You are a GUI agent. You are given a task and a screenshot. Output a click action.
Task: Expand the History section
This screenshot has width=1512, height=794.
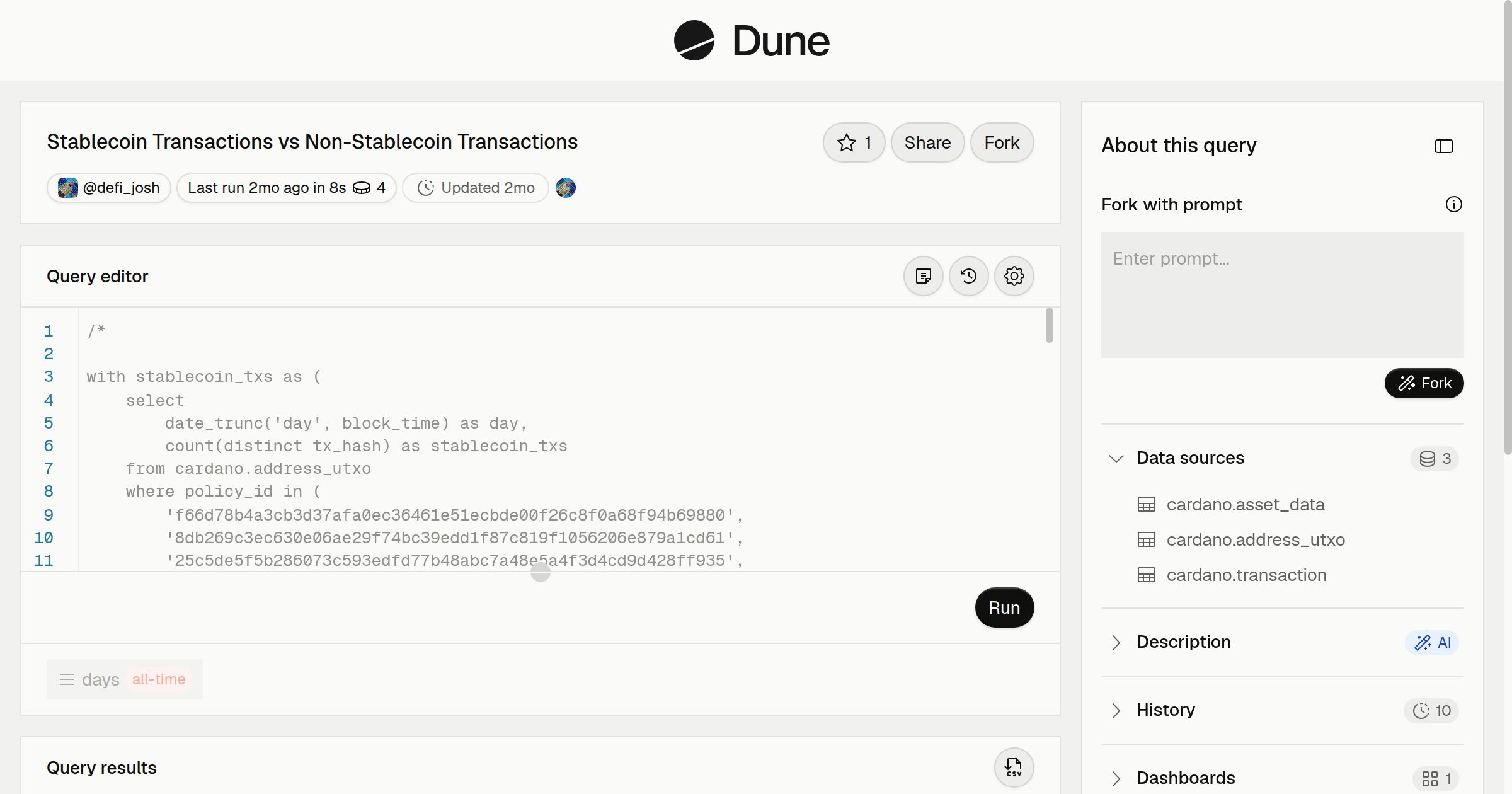pyautogui.click(x=1116, y=710)
